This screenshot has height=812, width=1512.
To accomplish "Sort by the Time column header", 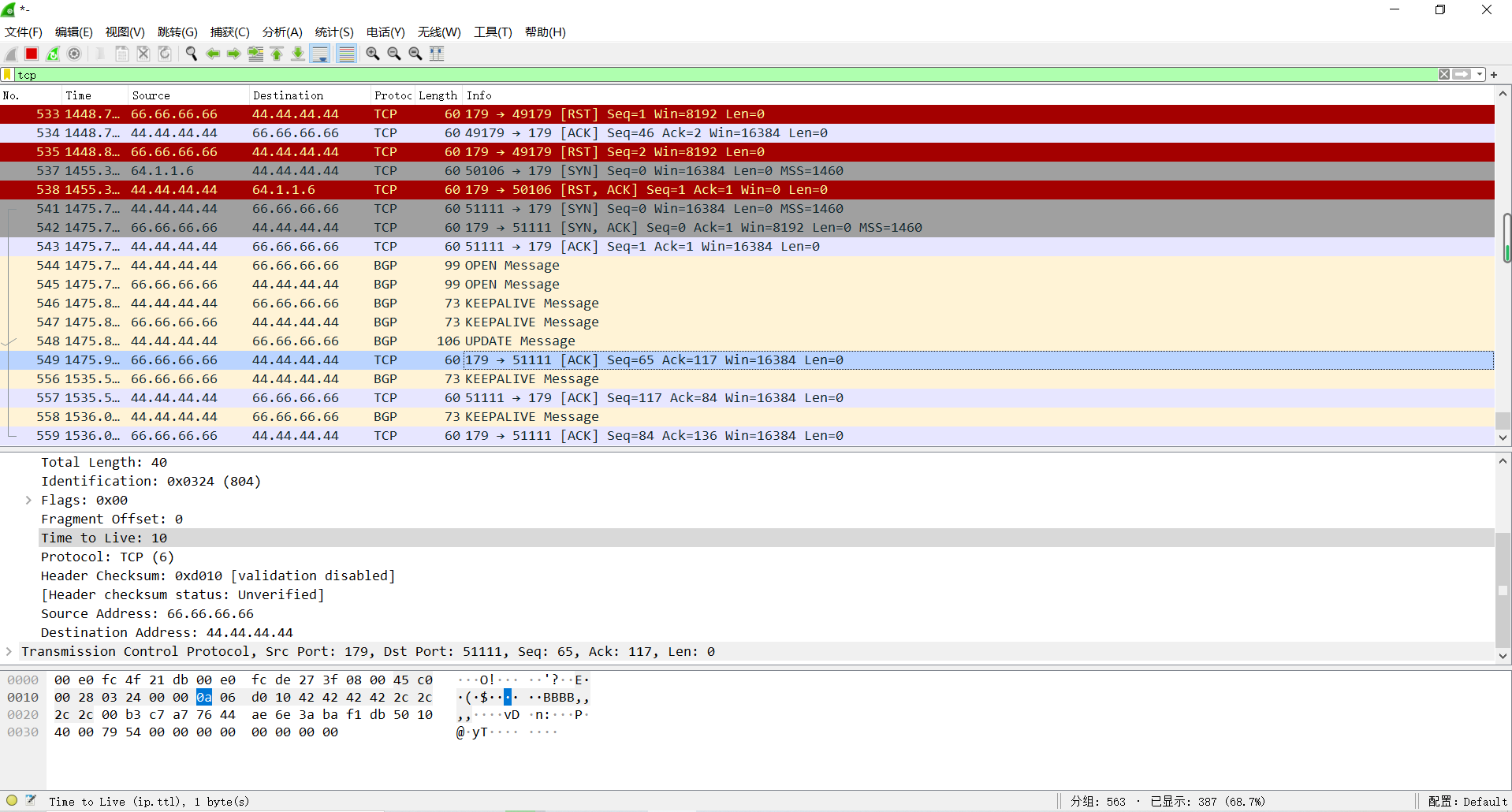I will coord(96,95).
